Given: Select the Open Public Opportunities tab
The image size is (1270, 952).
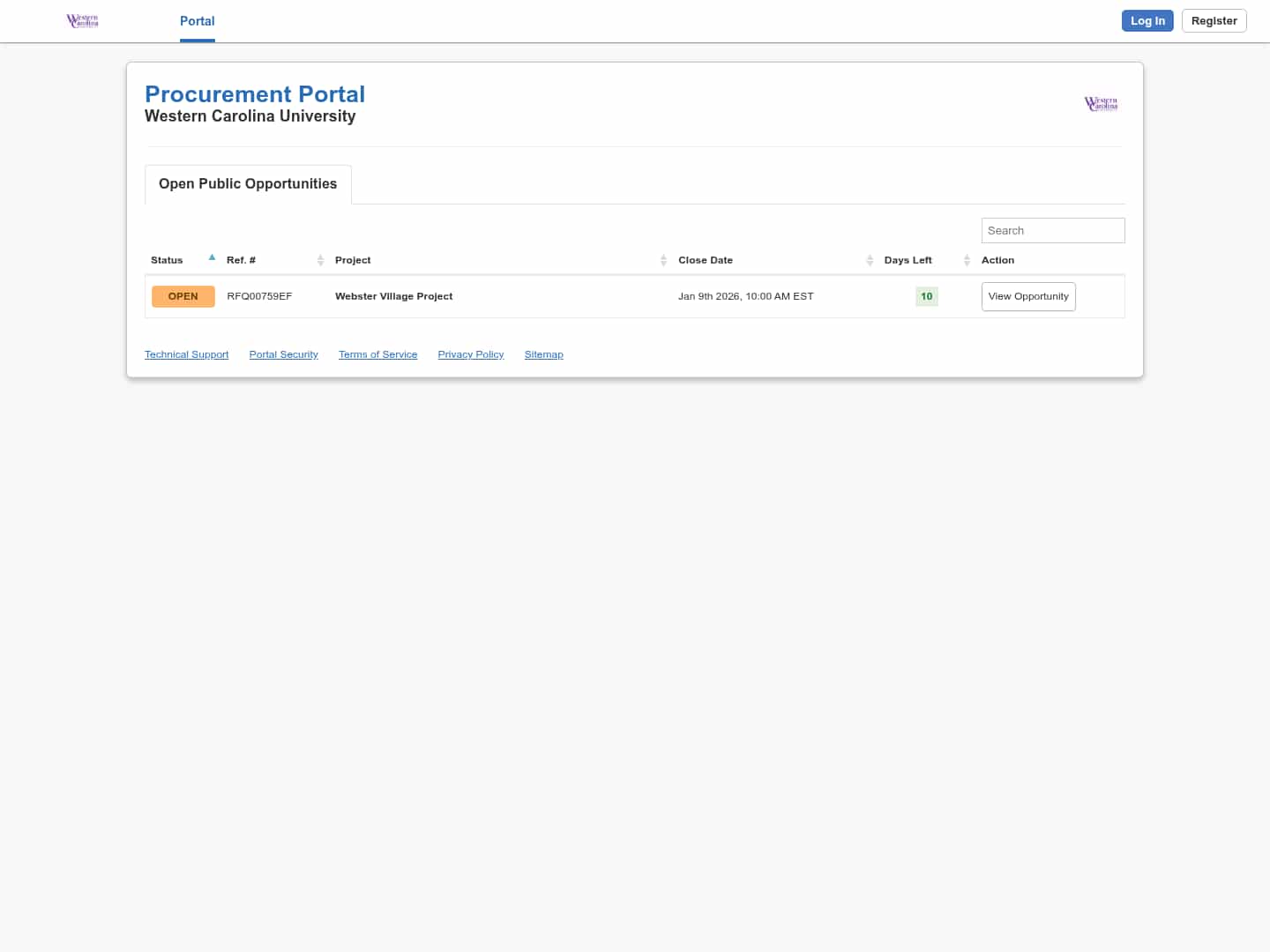Looking at the screenshot, I should tap(248, 184).
